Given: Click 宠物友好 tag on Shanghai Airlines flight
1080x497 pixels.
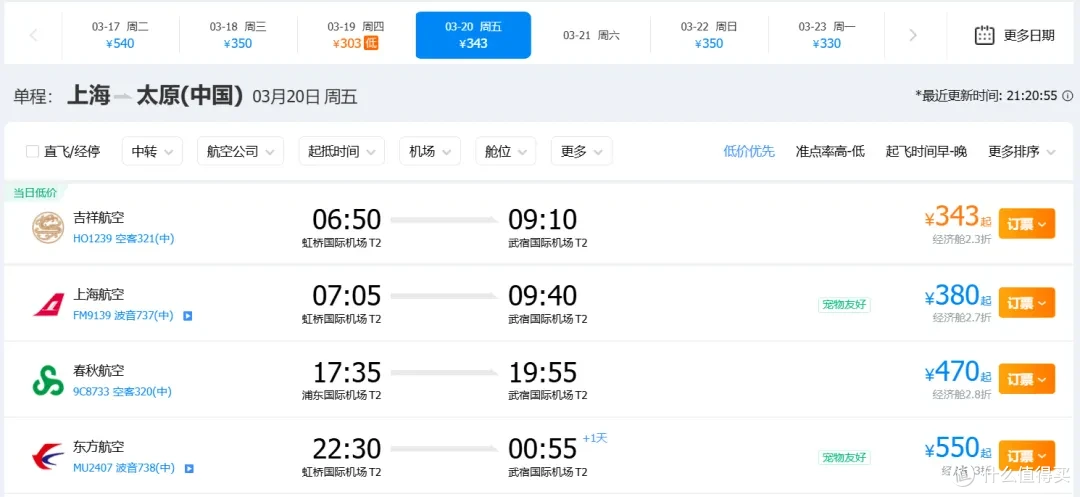Looking at the screenshot, I should (844, 305).
